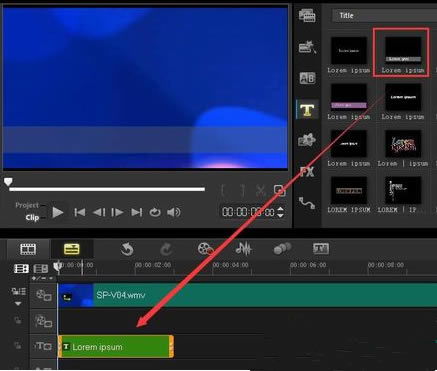Open the volume speaker control
437x371 pixels.
pos(174,212)
